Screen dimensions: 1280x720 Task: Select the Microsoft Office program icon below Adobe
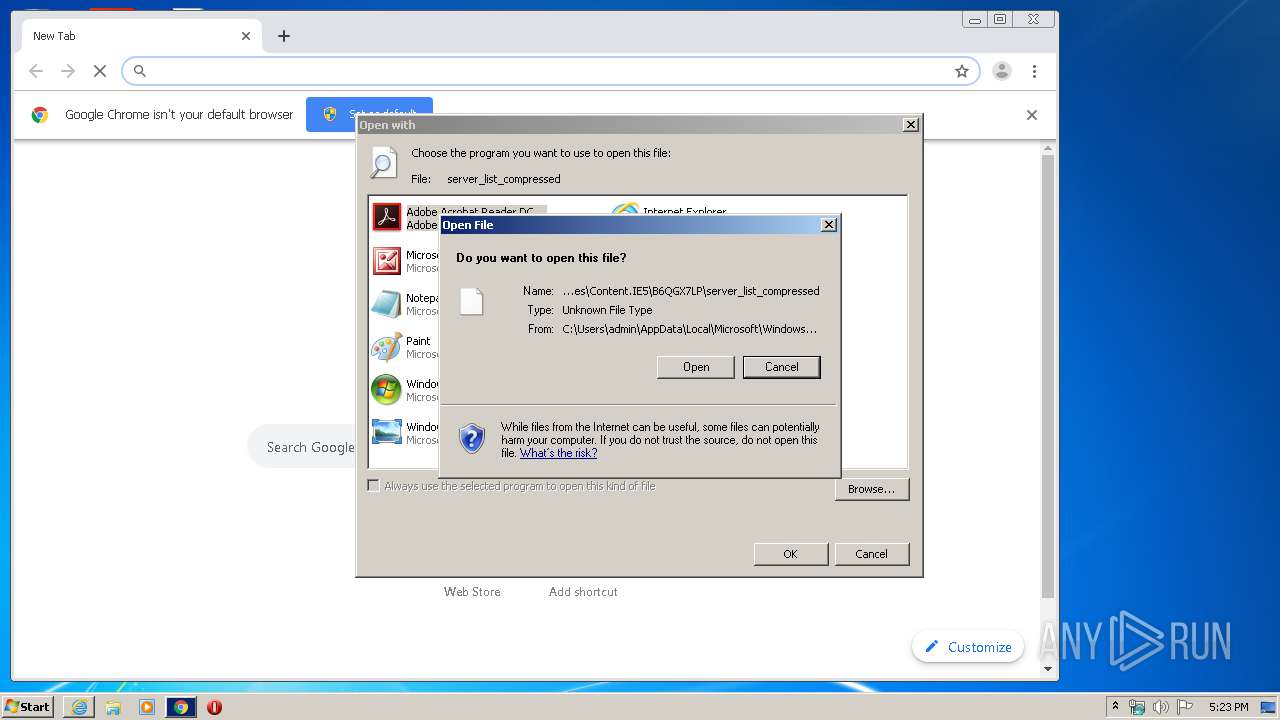coord(387,261)
